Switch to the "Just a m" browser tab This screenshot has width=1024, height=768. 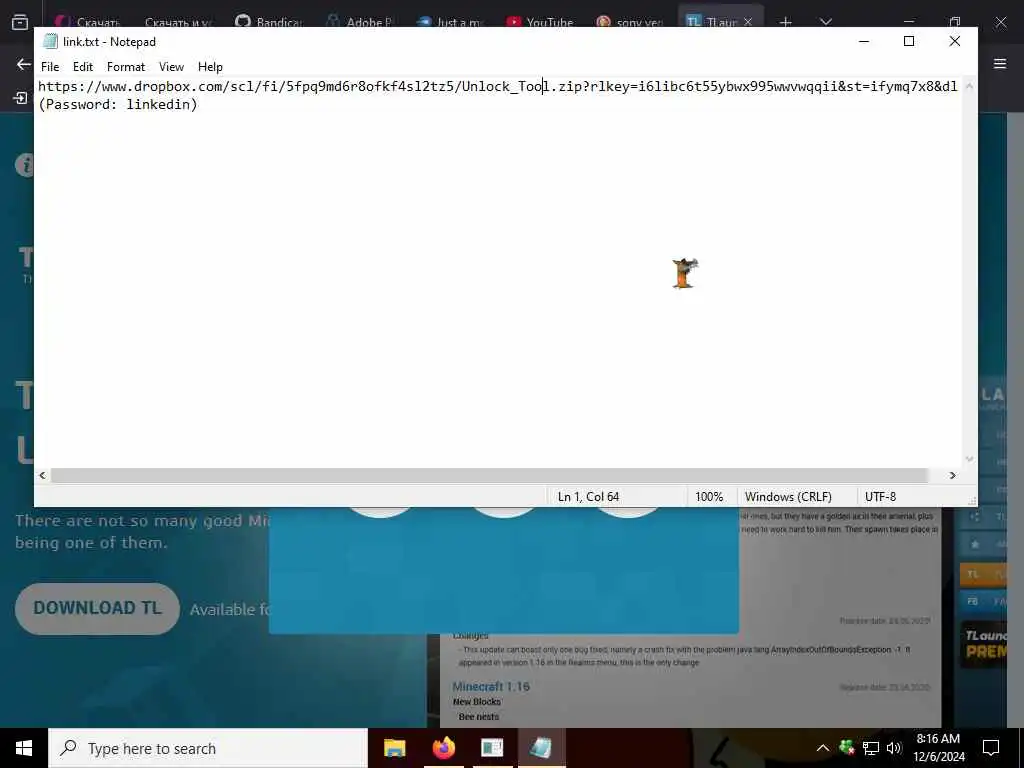(451, 22)
